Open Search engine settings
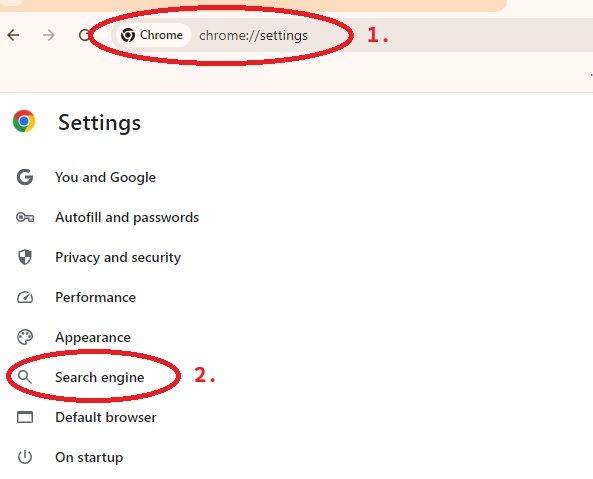The height and width of the screenshot is (479, 593). pos(100,377)
